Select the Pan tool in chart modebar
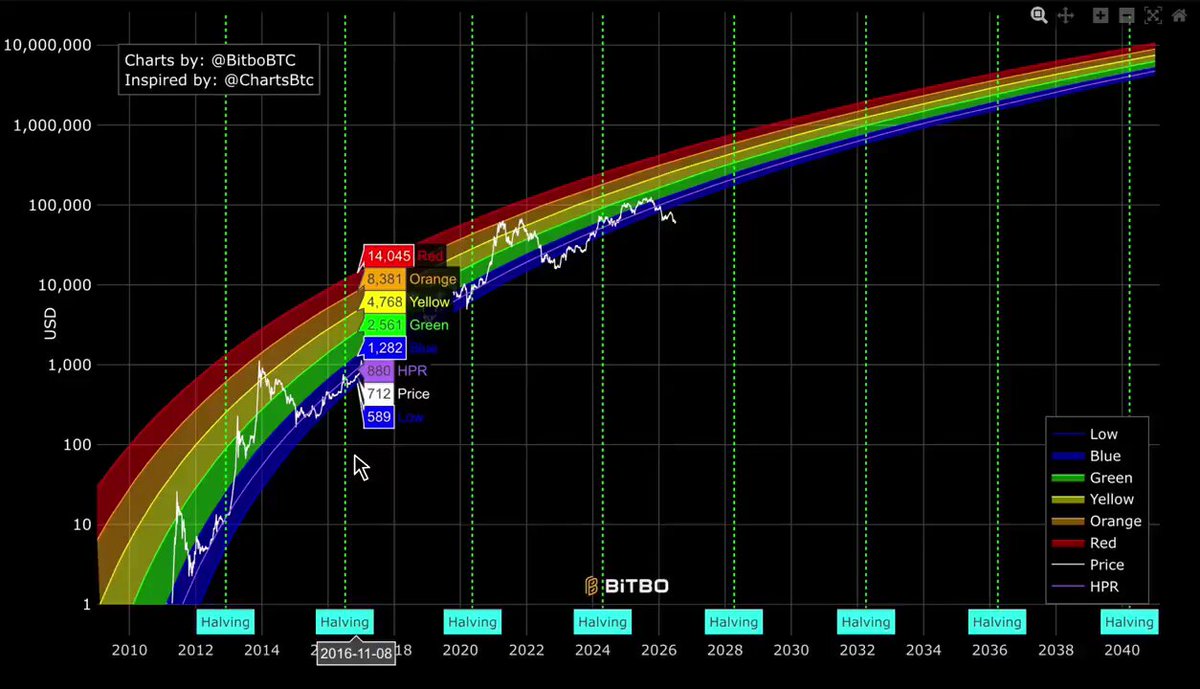This screenshot has width=1200, height=689. coord(1065,15)
